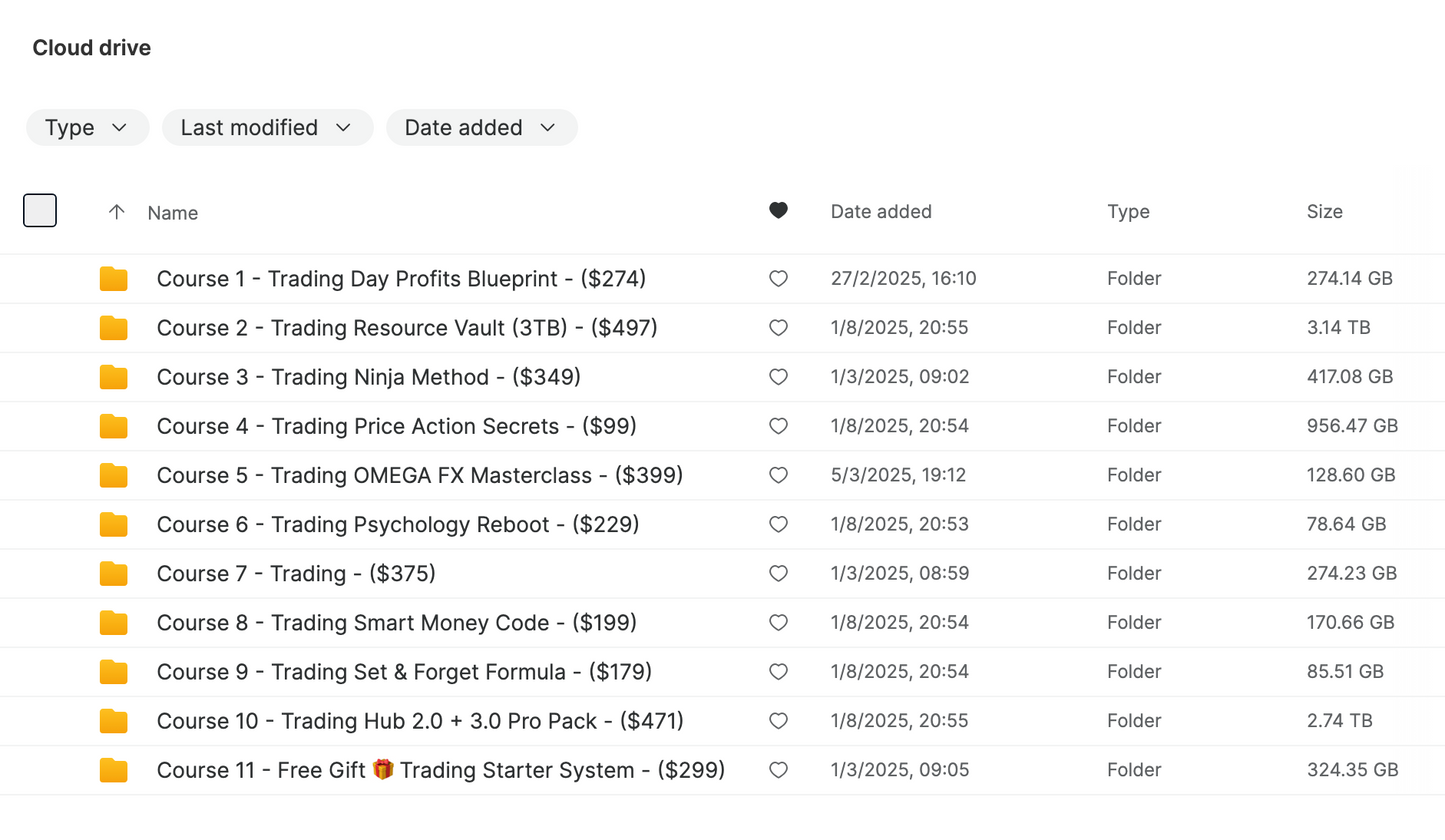Open the Course 7 - Trading folder name
This screenshot has height=840, width=1445.
(296, 574)
